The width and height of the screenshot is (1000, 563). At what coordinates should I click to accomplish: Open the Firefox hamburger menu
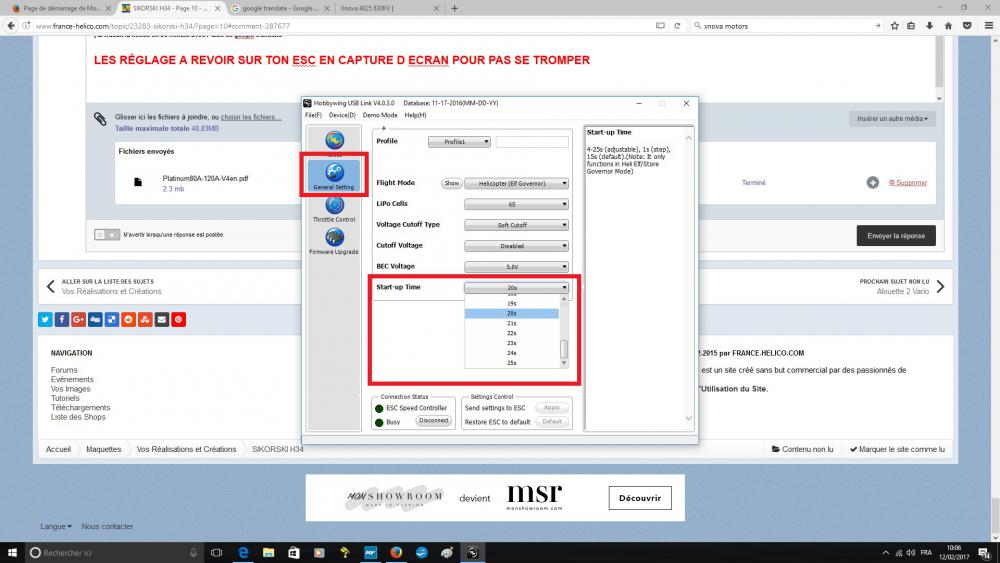click(989, 26)
